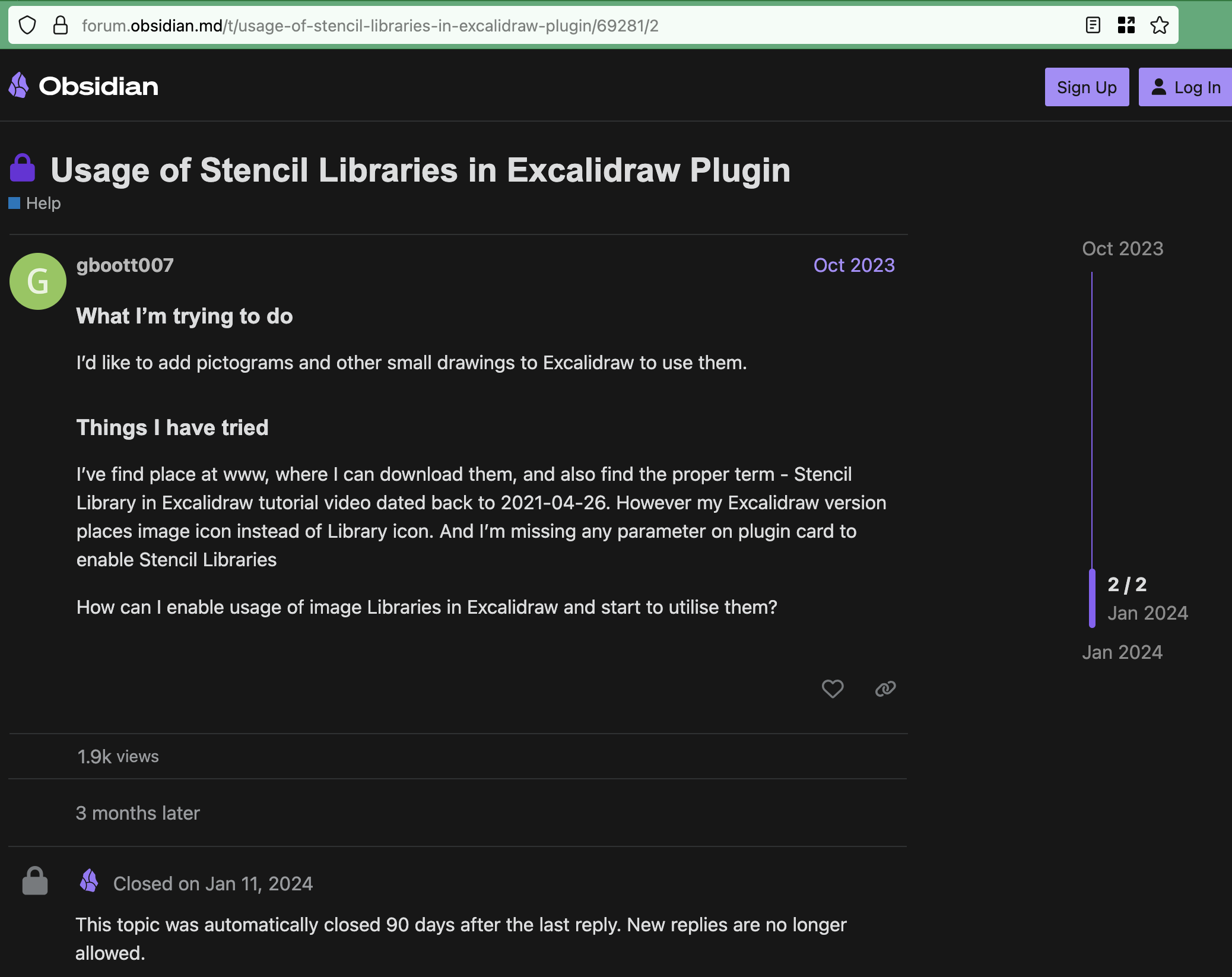Click the timeline scroller handle at 2 / 2
This screenshot has width=1232, height=977.
(x=1092, y=598)
